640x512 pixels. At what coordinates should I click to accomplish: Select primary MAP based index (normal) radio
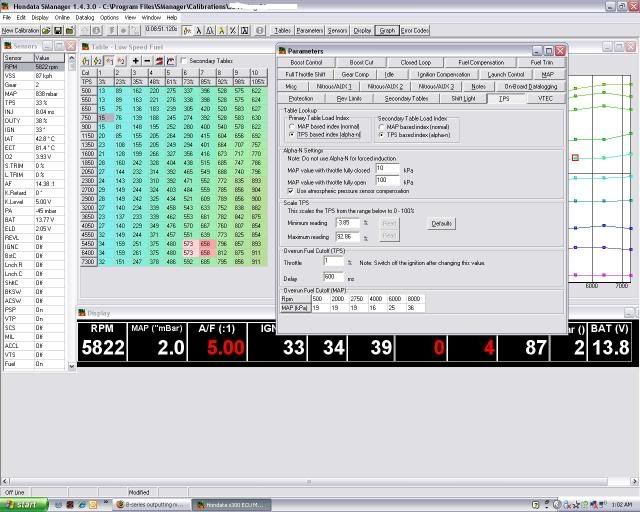tap(291, 127)
